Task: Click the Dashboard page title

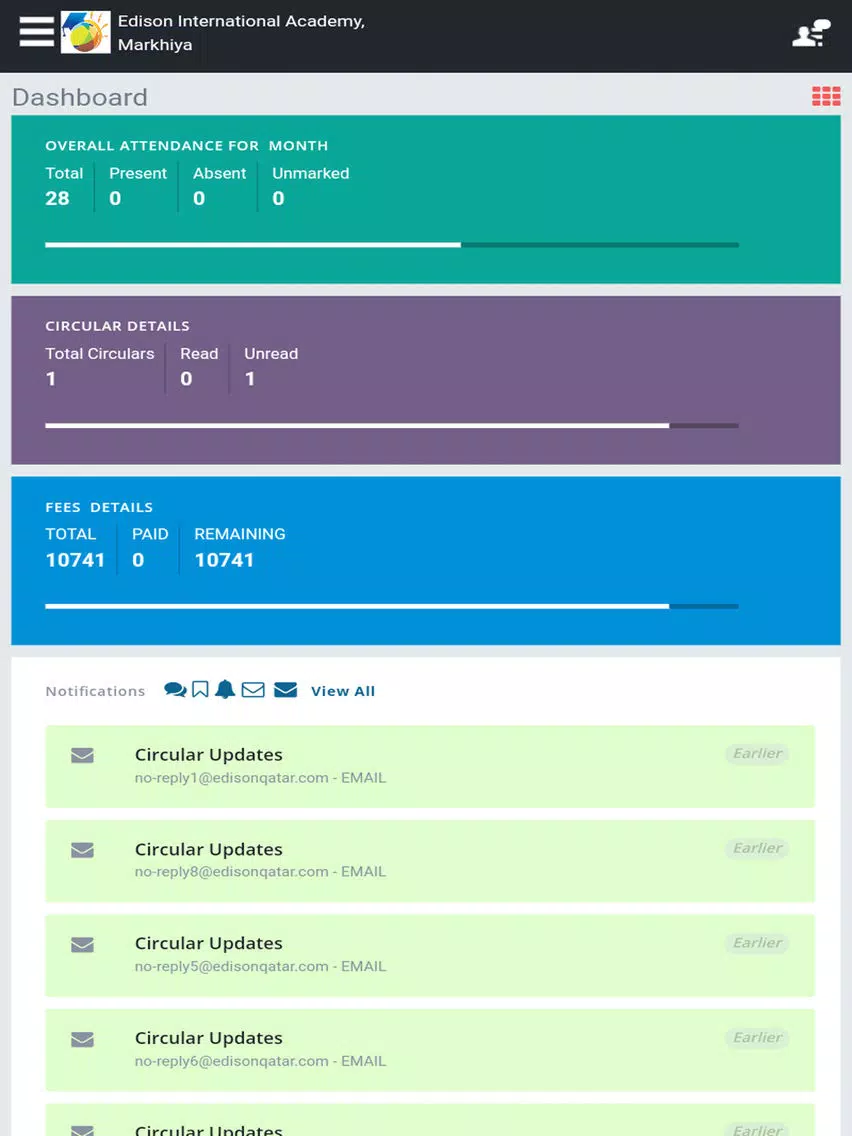Action: click(80, 97)
